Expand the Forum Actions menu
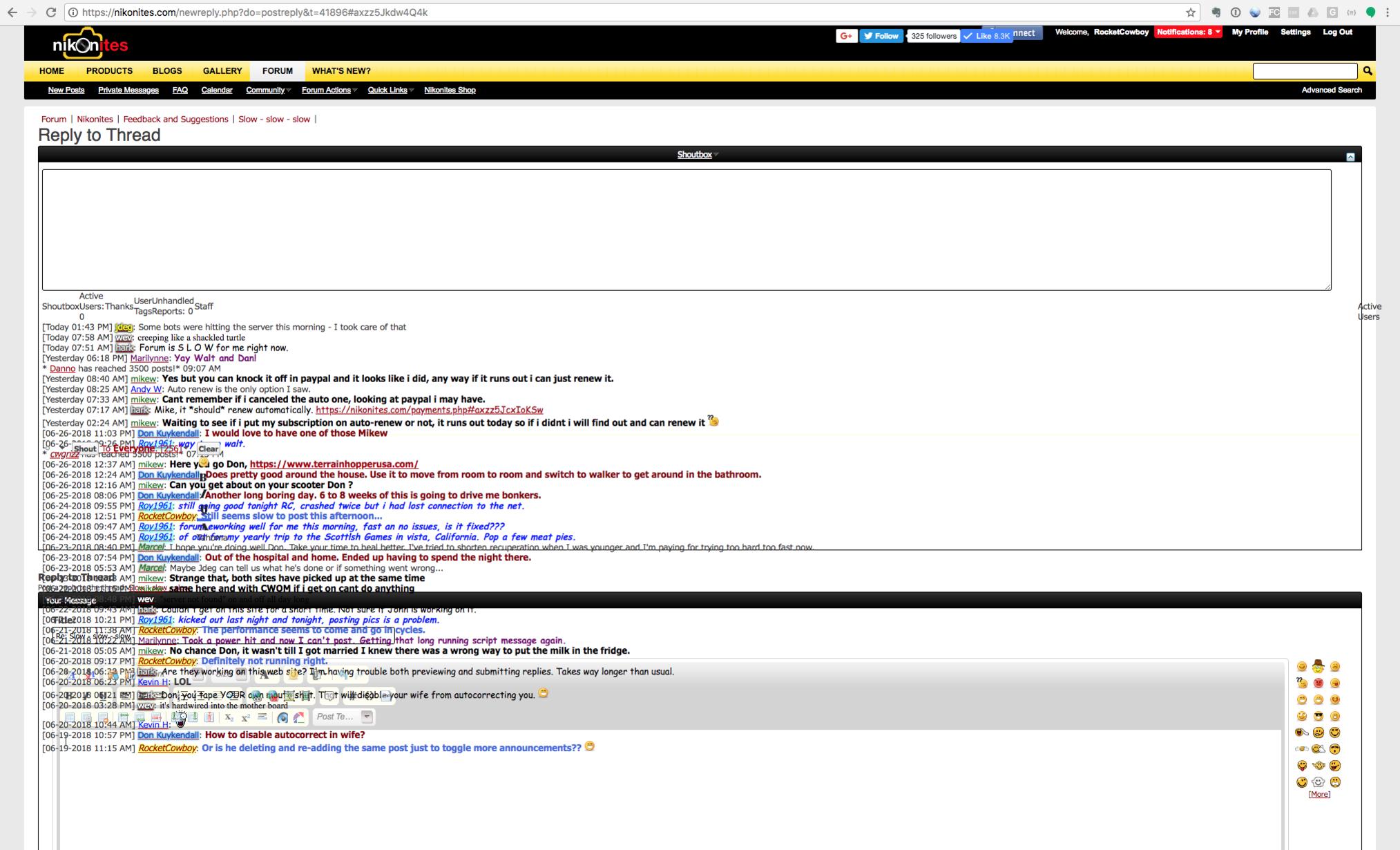This screenshot has height=850, width=1400. (328, 90)
